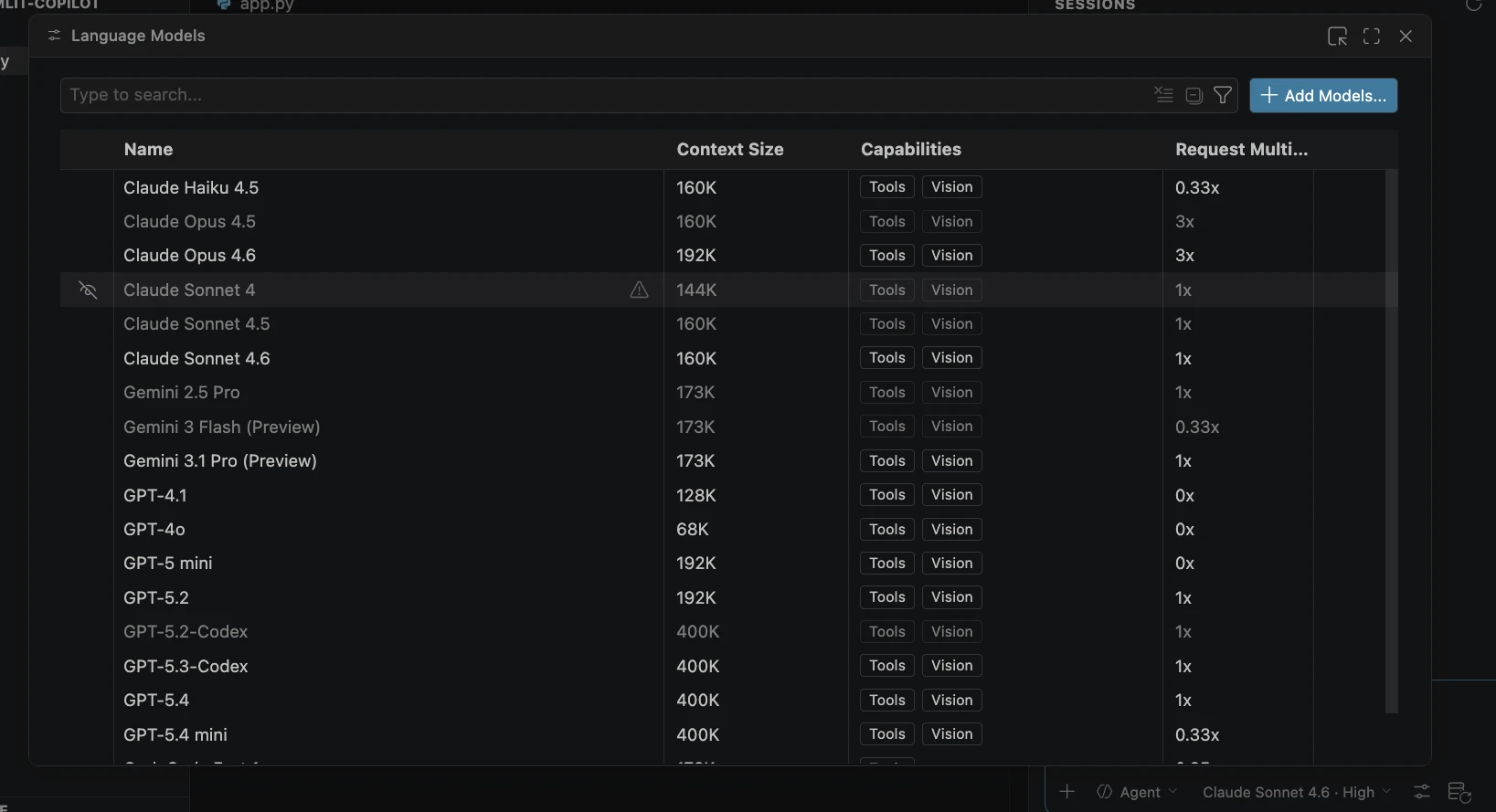Click the server refresh icon in chat bar

click(1459, 792)
